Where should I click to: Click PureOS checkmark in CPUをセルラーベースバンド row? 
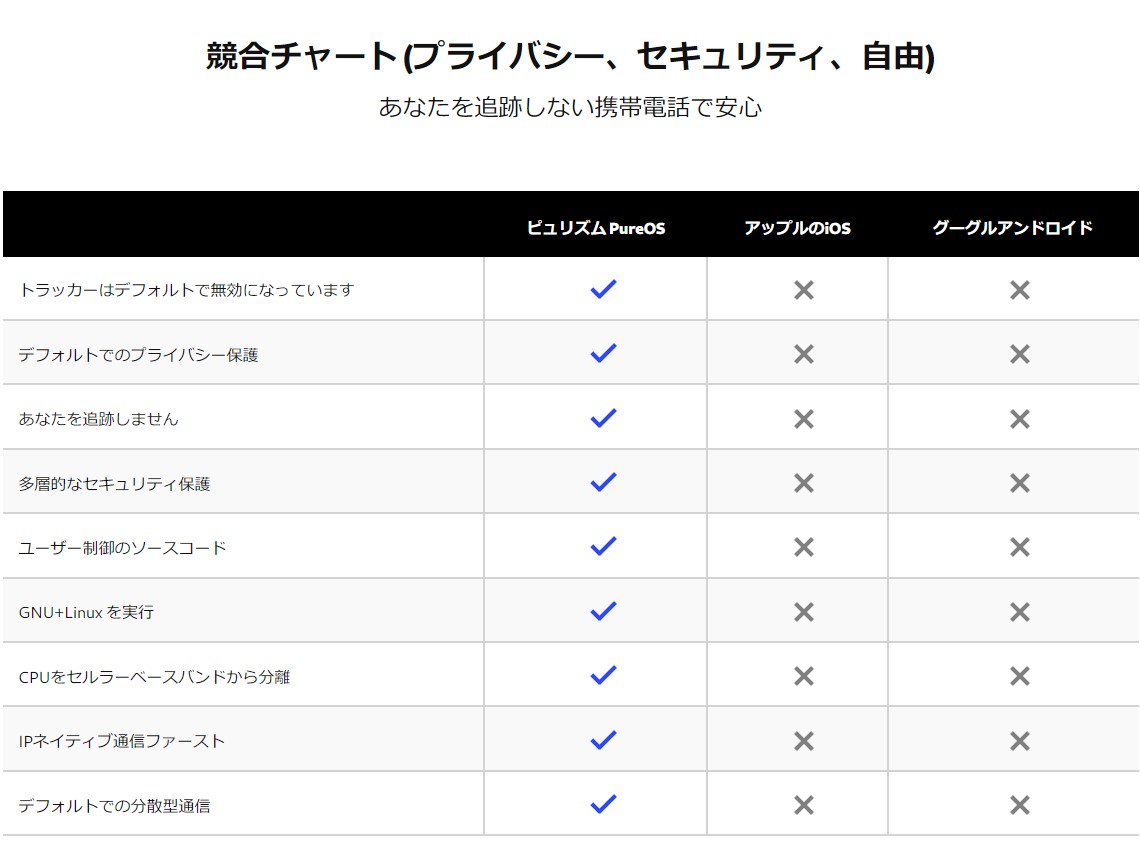[603, 675]
